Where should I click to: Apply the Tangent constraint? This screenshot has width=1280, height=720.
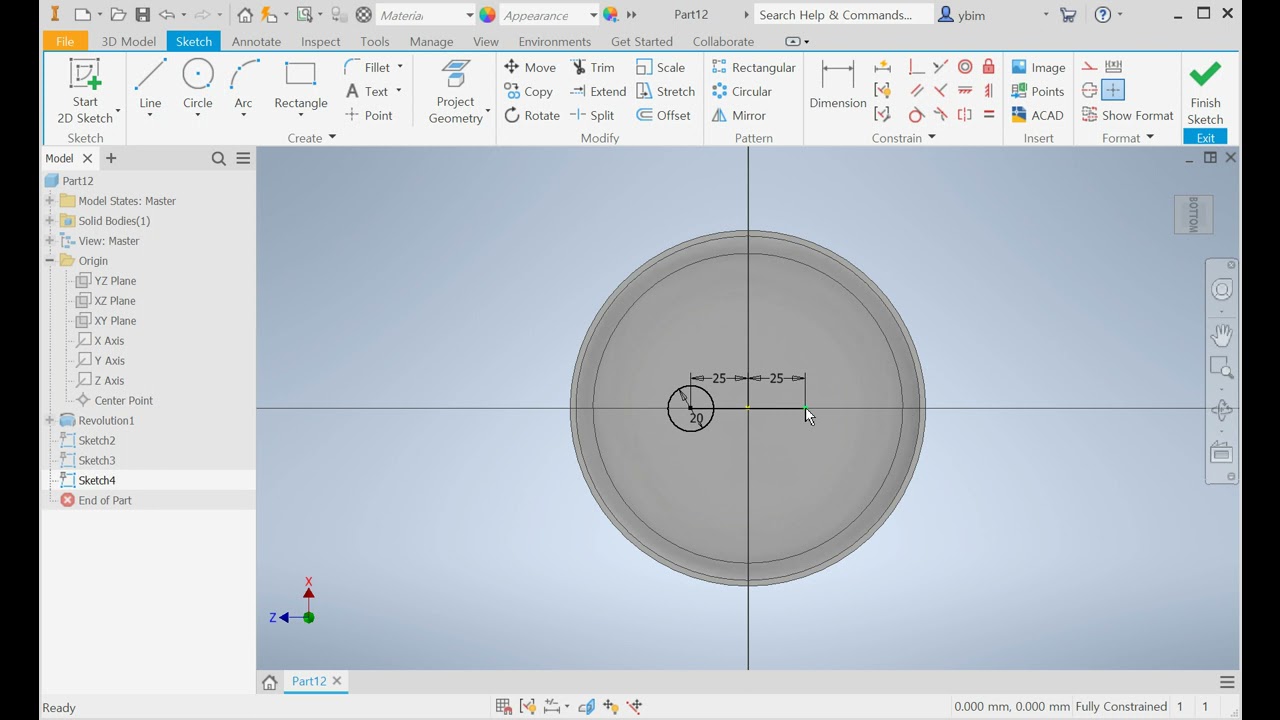pyautogui.click(x=916, y=115)
